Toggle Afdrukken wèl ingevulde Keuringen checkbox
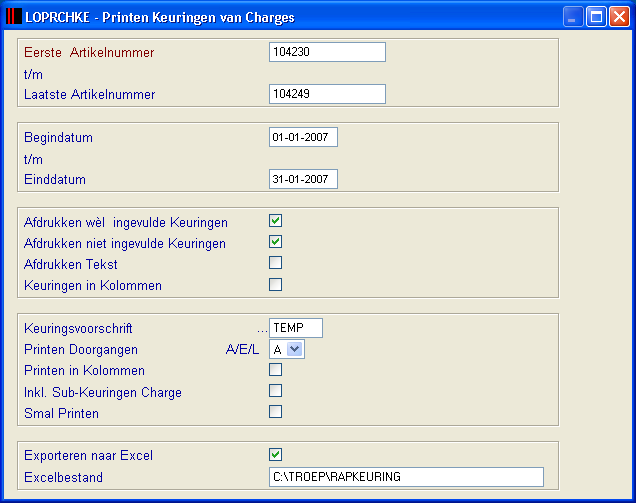Image resolution: width=636 pixels, height=503 pixels. 275,221
